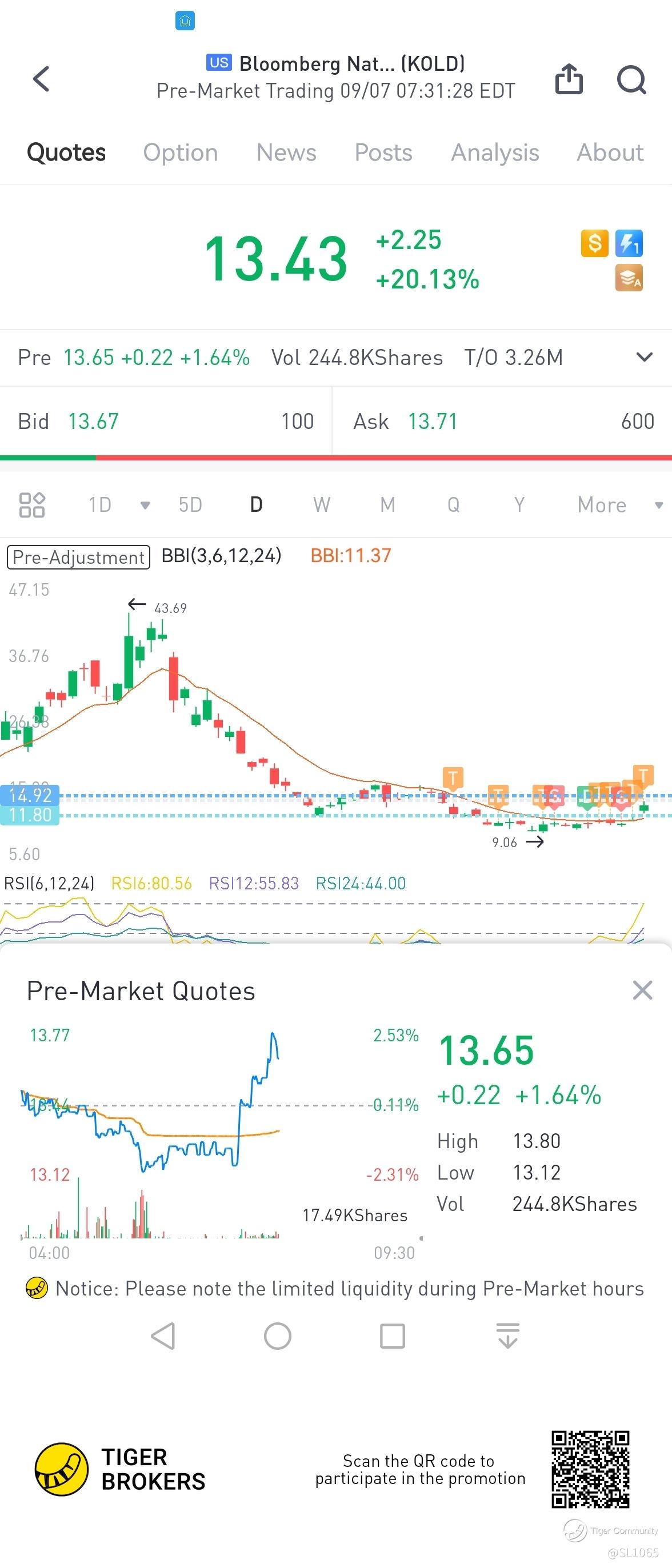The image size is (672, 1568).
Task: Tap the Bloomberg Nat... (KOLD) title
Action: 352,63
